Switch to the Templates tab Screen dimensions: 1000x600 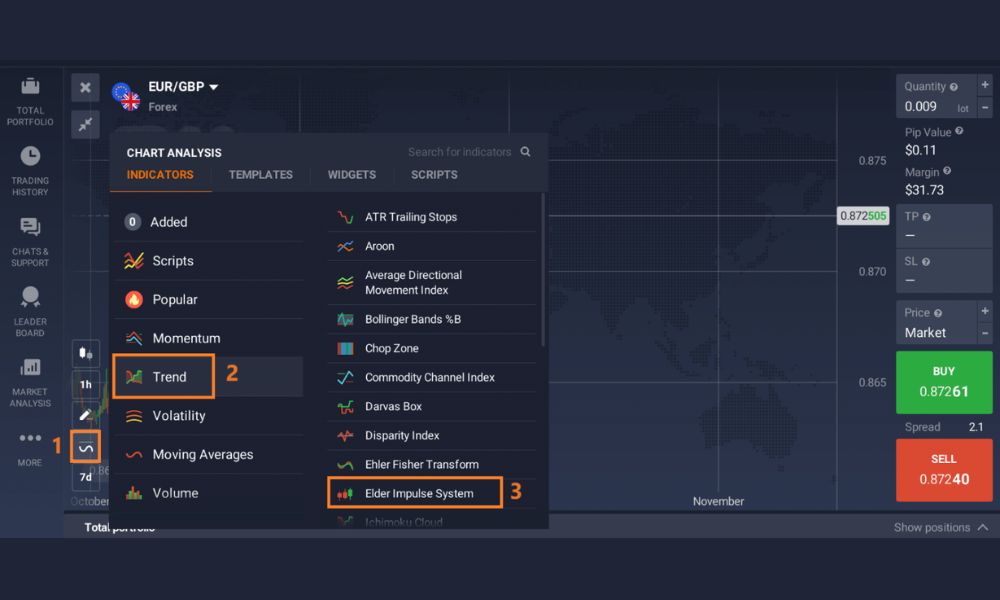pos(260,175)
